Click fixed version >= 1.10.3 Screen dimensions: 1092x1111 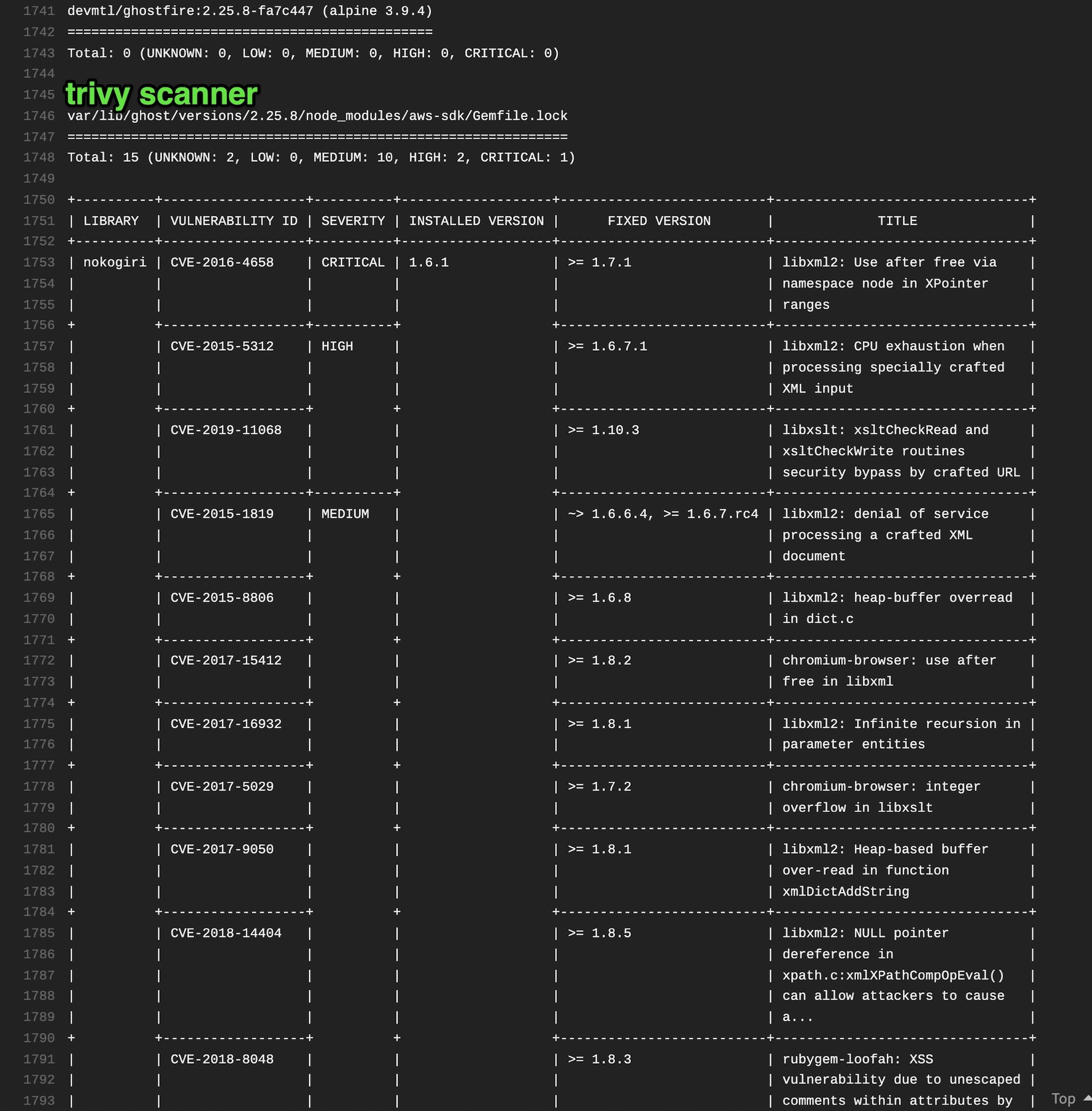[603, 430]
